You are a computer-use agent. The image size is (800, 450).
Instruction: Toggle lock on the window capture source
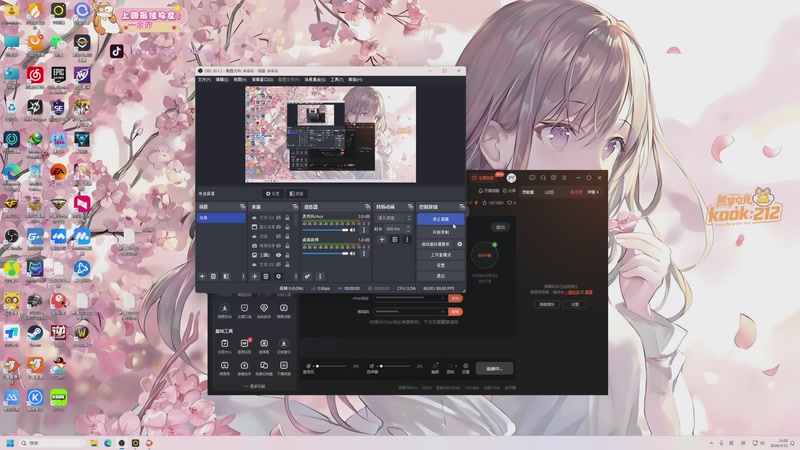(287, 227)
